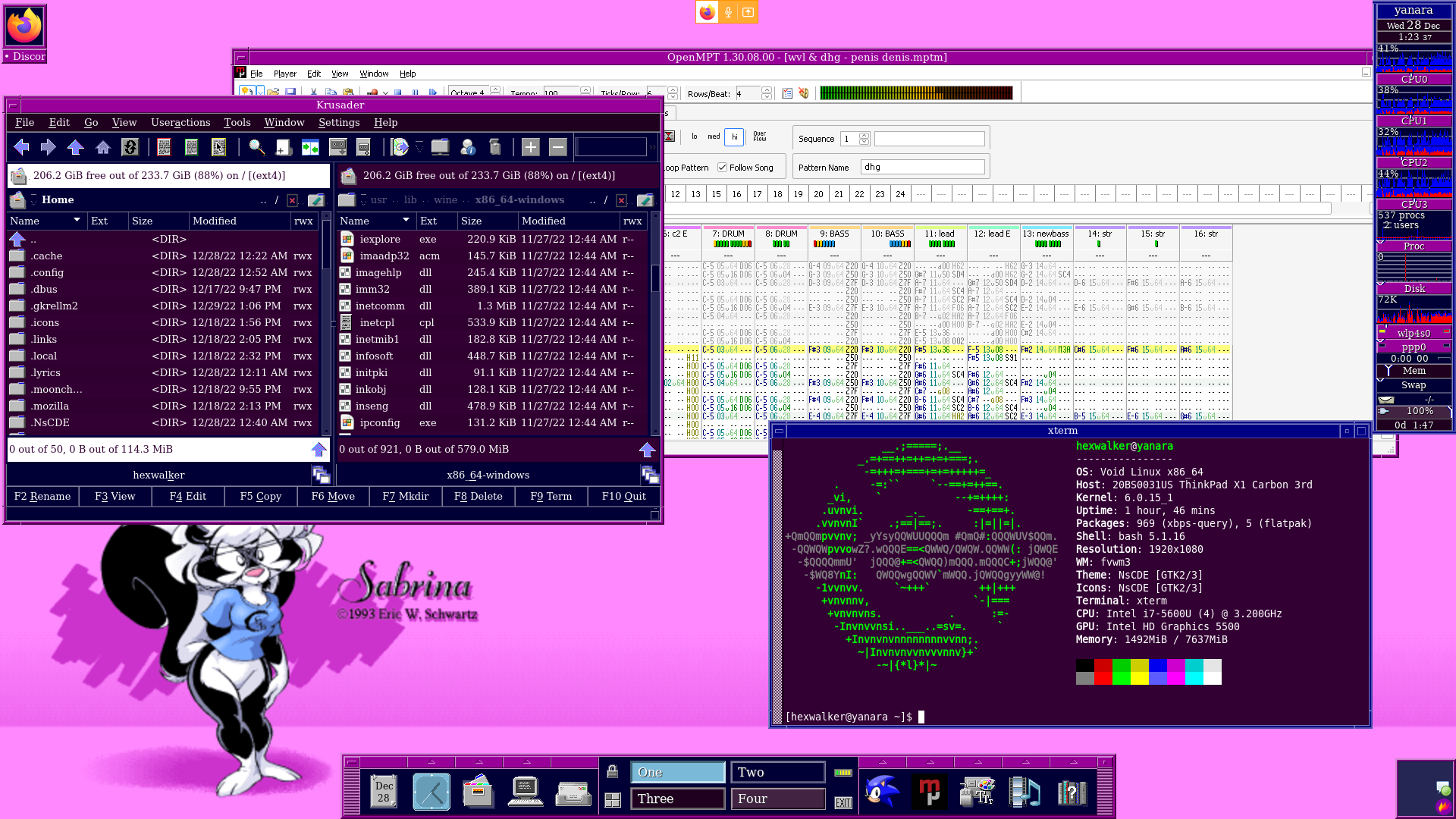Click the Home icon in Krusader toolbar

[x=103, y=147]
